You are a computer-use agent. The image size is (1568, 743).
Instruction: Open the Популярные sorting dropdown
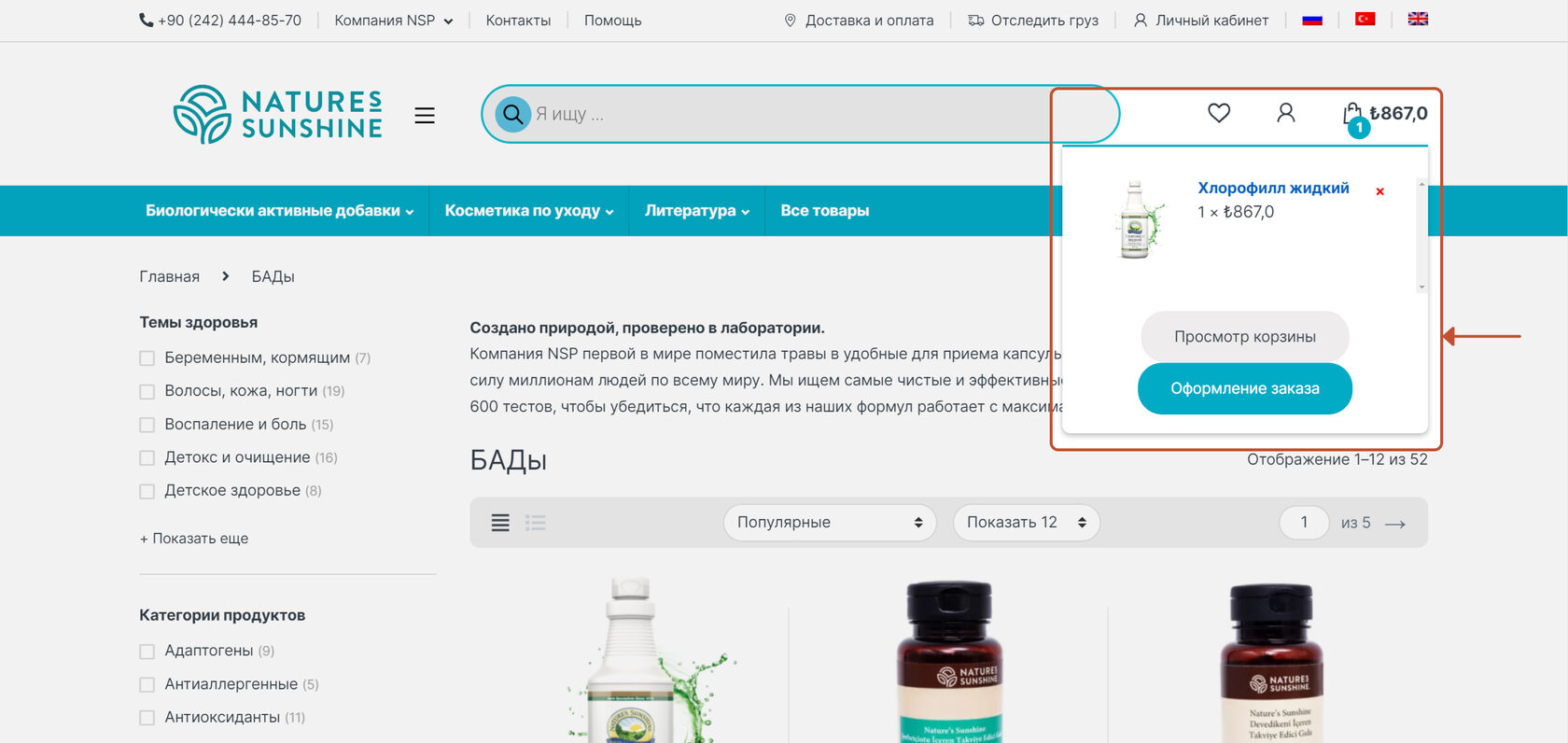click(830, 522)
